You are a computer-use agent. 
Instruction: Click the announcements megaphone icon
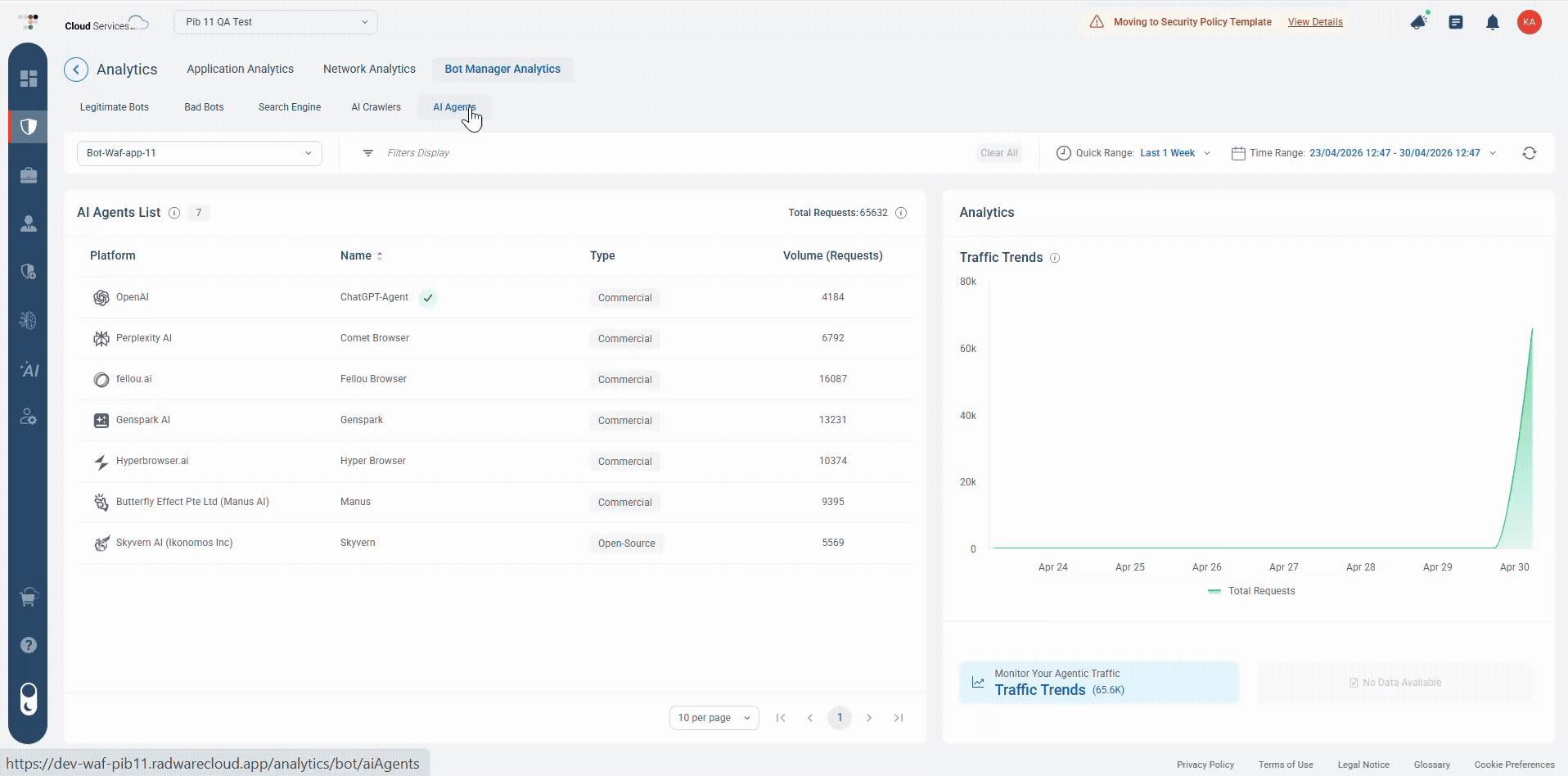pyautogui.click(x=1420, y=22)
